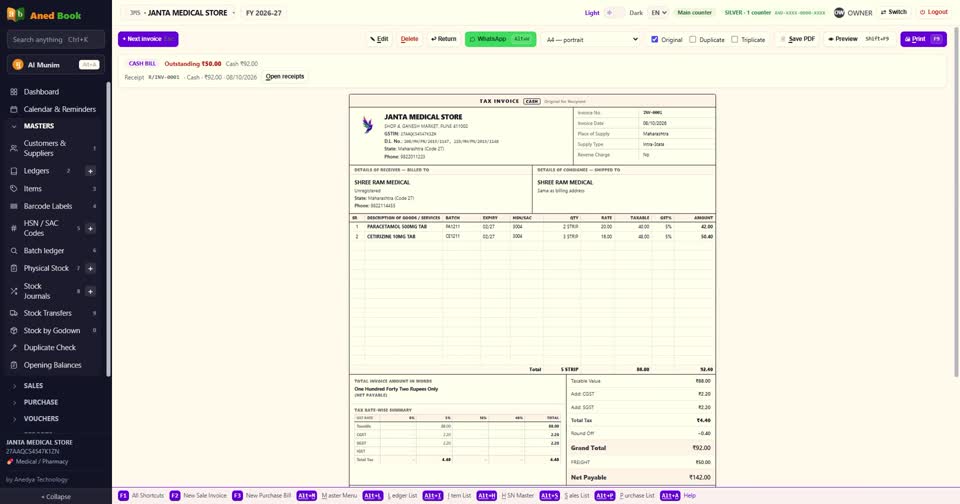
Task: Click the Stock Journals shuffle icon
Action: pos(14,291)
